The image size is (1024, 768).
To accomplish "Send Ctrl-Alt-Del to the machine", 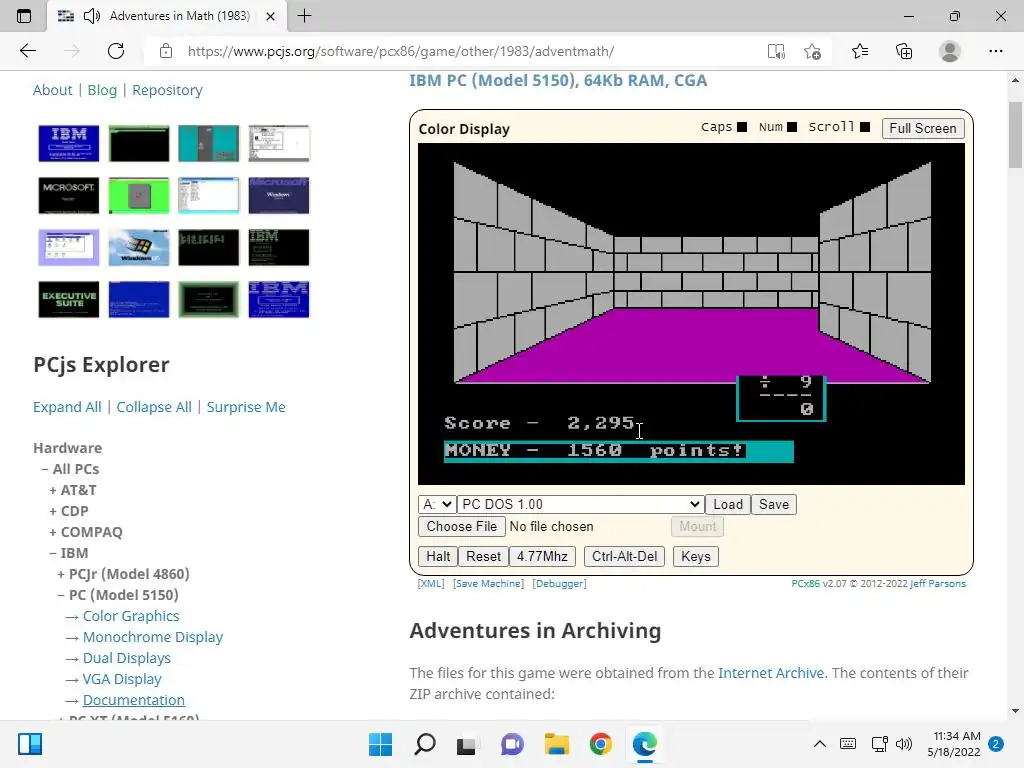I will pos(624,556).
